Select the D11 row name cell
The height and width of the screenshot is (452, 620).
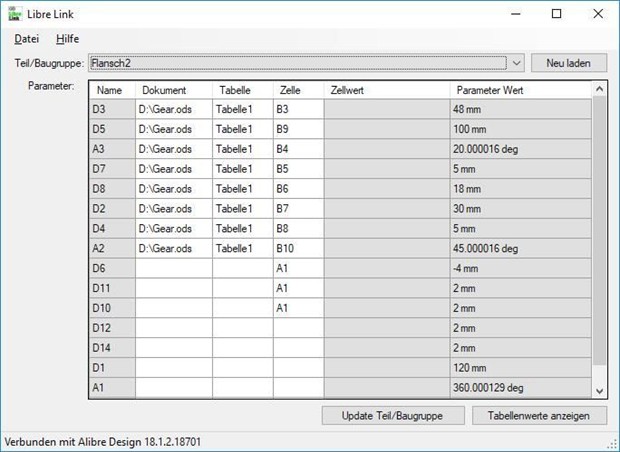(x=112, y=288)
